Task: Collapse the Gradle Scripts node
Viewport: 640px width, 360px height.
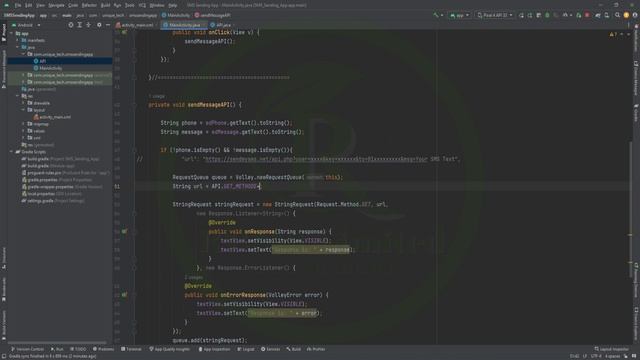Action: pos(12,152)
